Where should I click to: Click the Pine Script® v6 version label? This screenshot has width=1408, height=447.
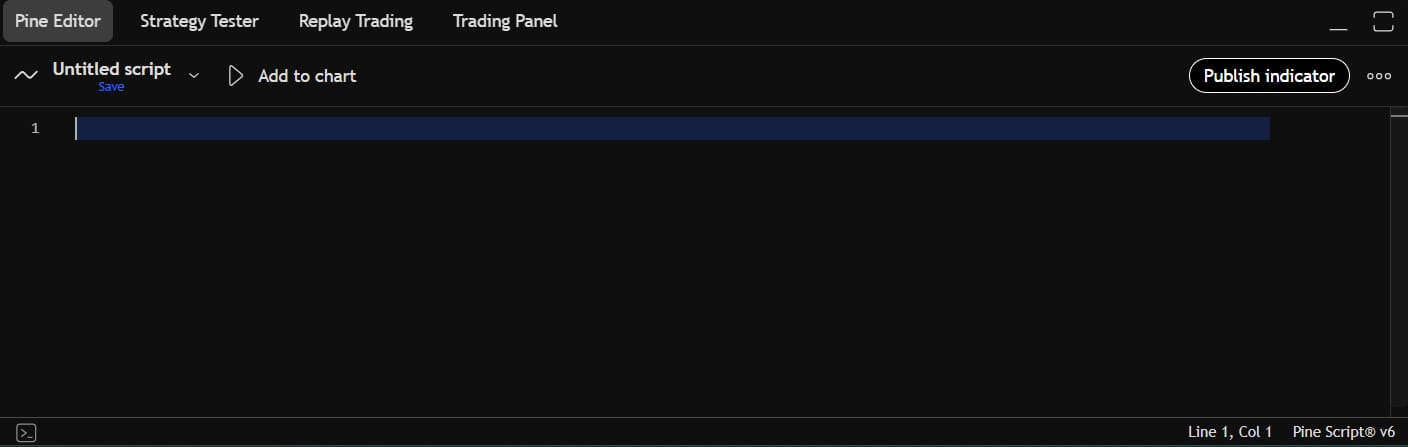pos(1343,432)
